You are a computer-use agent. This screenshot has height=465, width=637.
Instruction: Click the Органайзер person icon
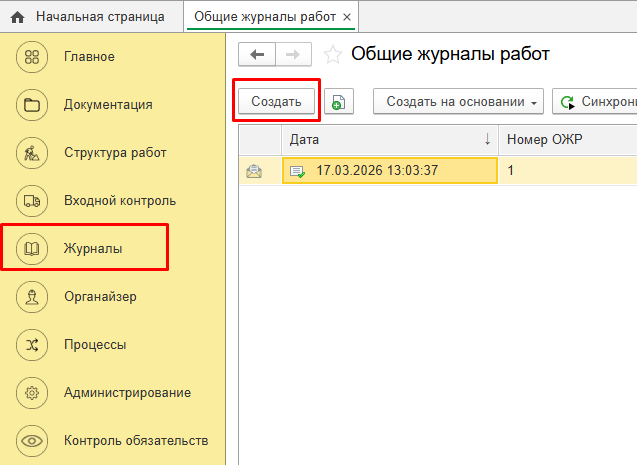point(33,296)
